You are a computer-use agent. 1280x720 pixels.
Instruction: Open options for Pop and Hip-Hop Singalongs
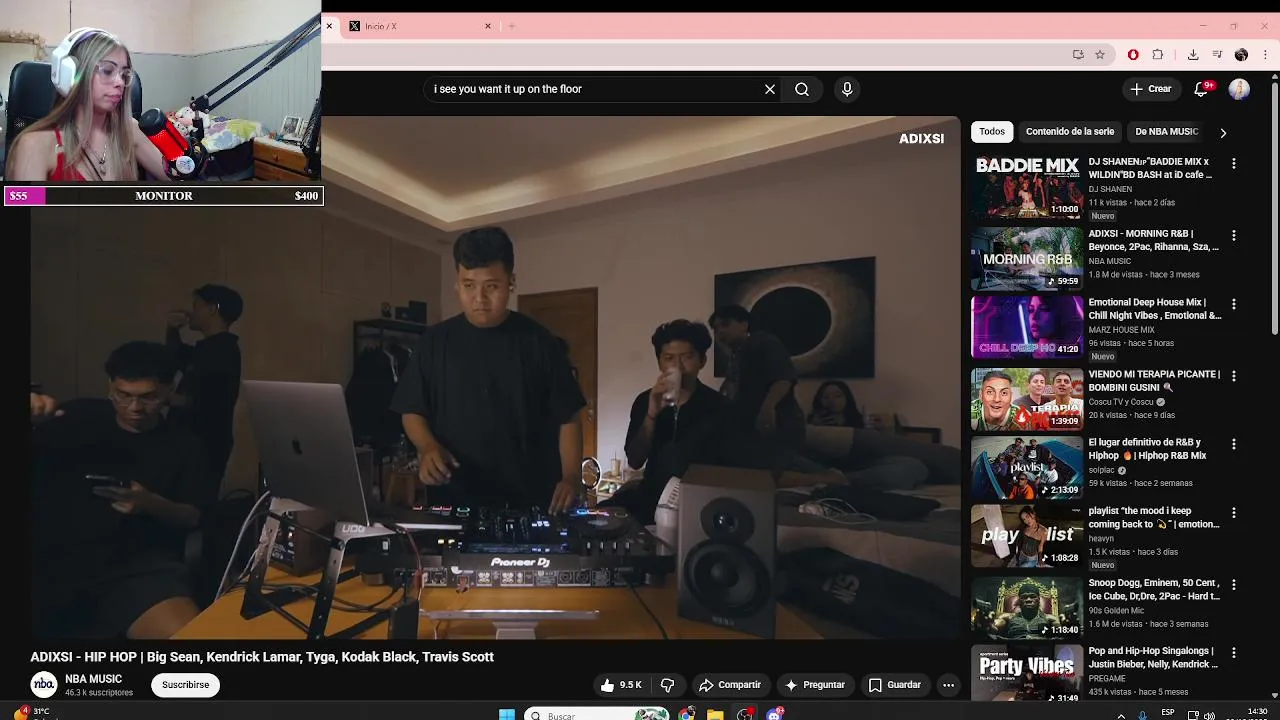pos(1233,652)
